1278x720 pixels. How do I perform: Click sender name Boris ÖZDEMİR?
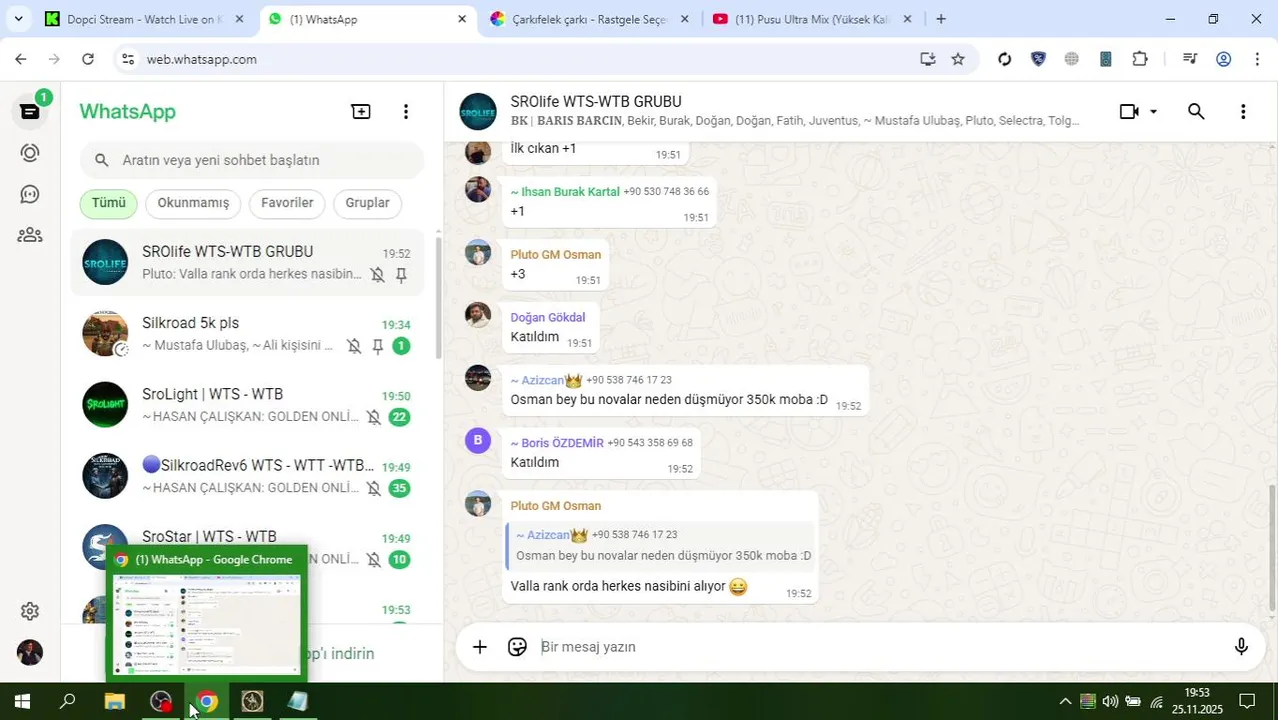coord(557,443)
